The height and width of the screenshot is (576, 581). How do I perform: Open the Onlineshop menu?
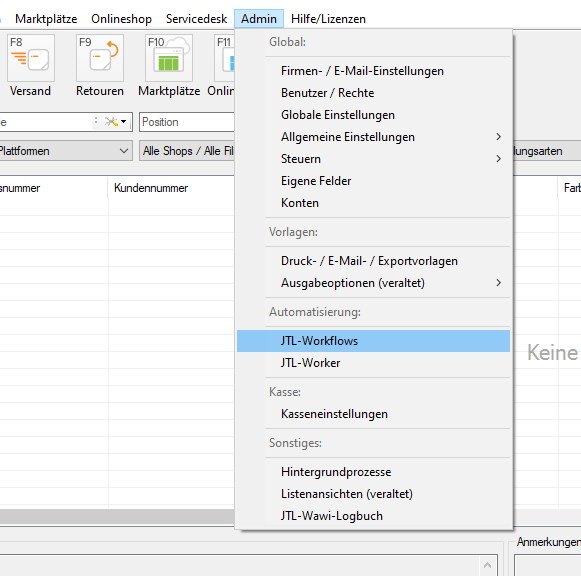[x=122, y=19]
